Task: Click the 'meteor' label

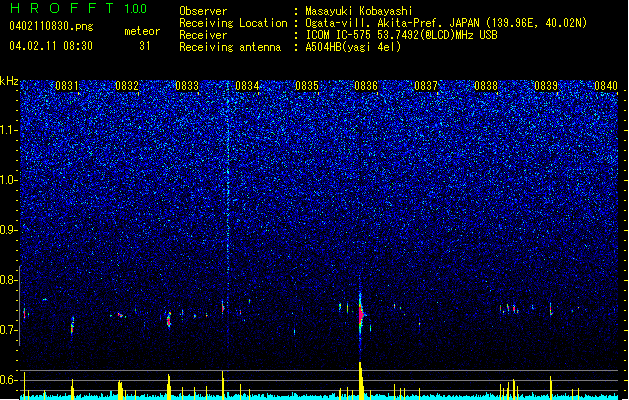Action: click(x=142, y=31)
